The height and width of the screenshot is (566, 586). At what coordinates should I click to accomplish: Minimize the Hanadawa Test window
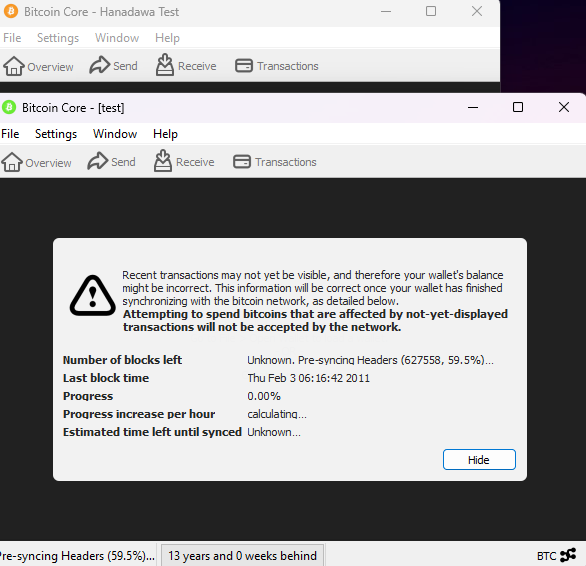386,11
